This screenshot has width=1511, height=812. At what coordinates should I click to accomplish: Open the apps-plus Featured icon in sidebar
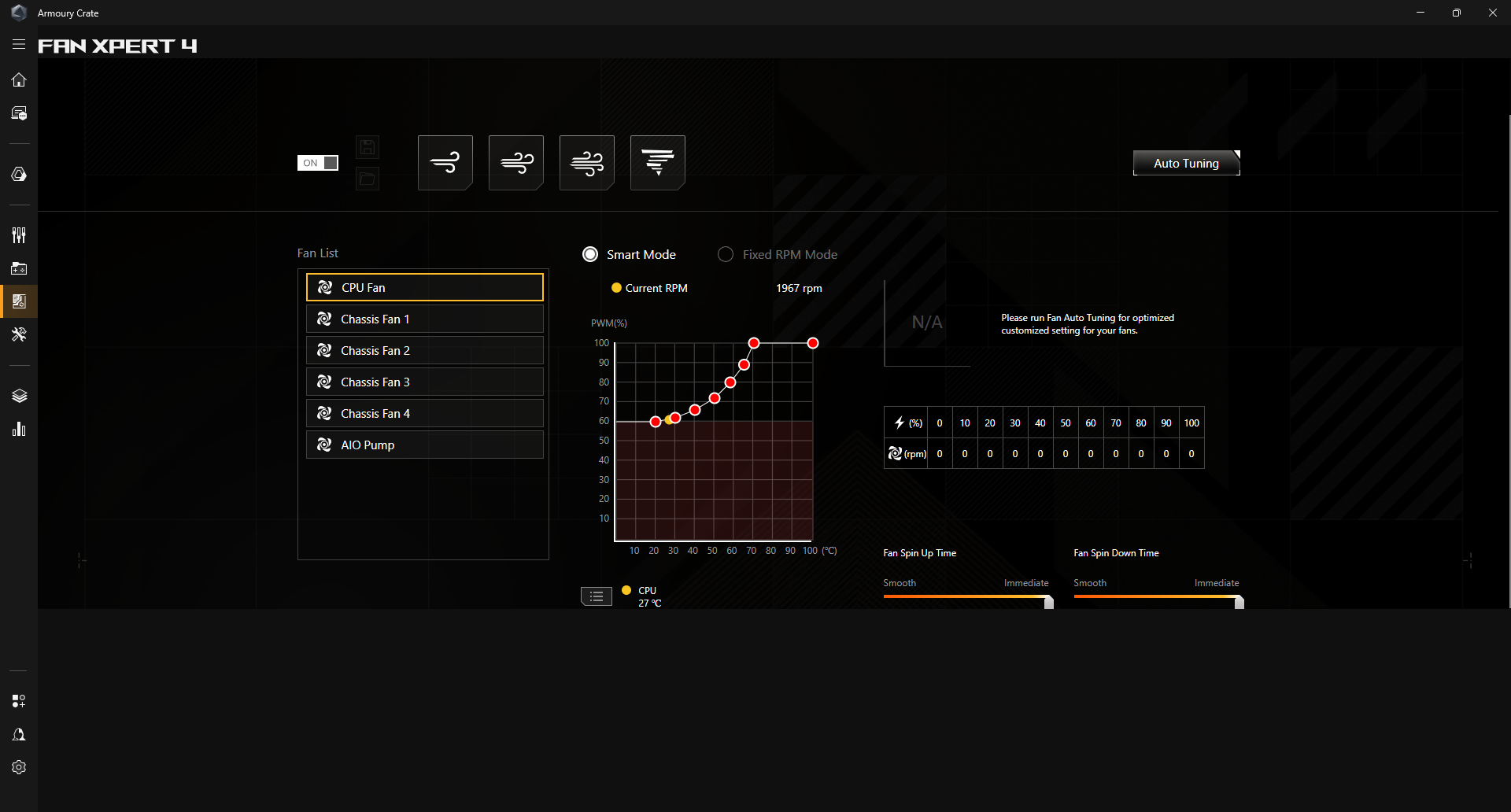(x=19, y=701)
